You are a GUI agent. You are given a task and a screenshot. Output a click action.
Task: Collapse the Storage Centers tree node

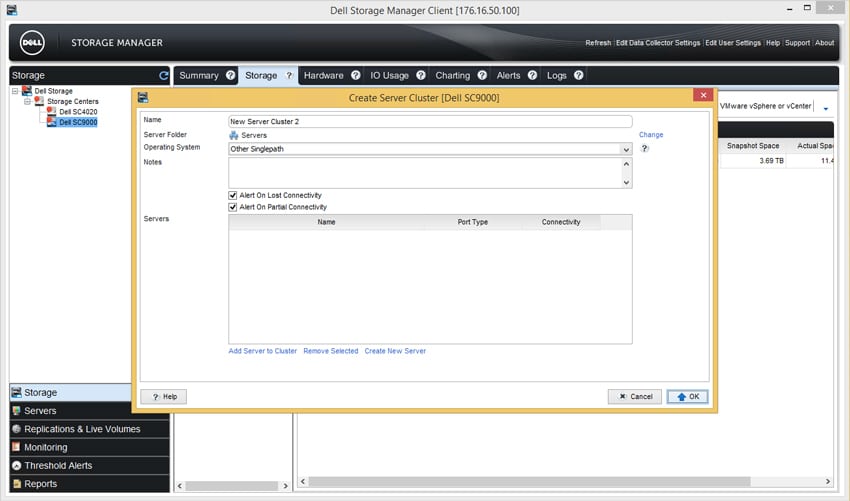(x=27, y=101)
